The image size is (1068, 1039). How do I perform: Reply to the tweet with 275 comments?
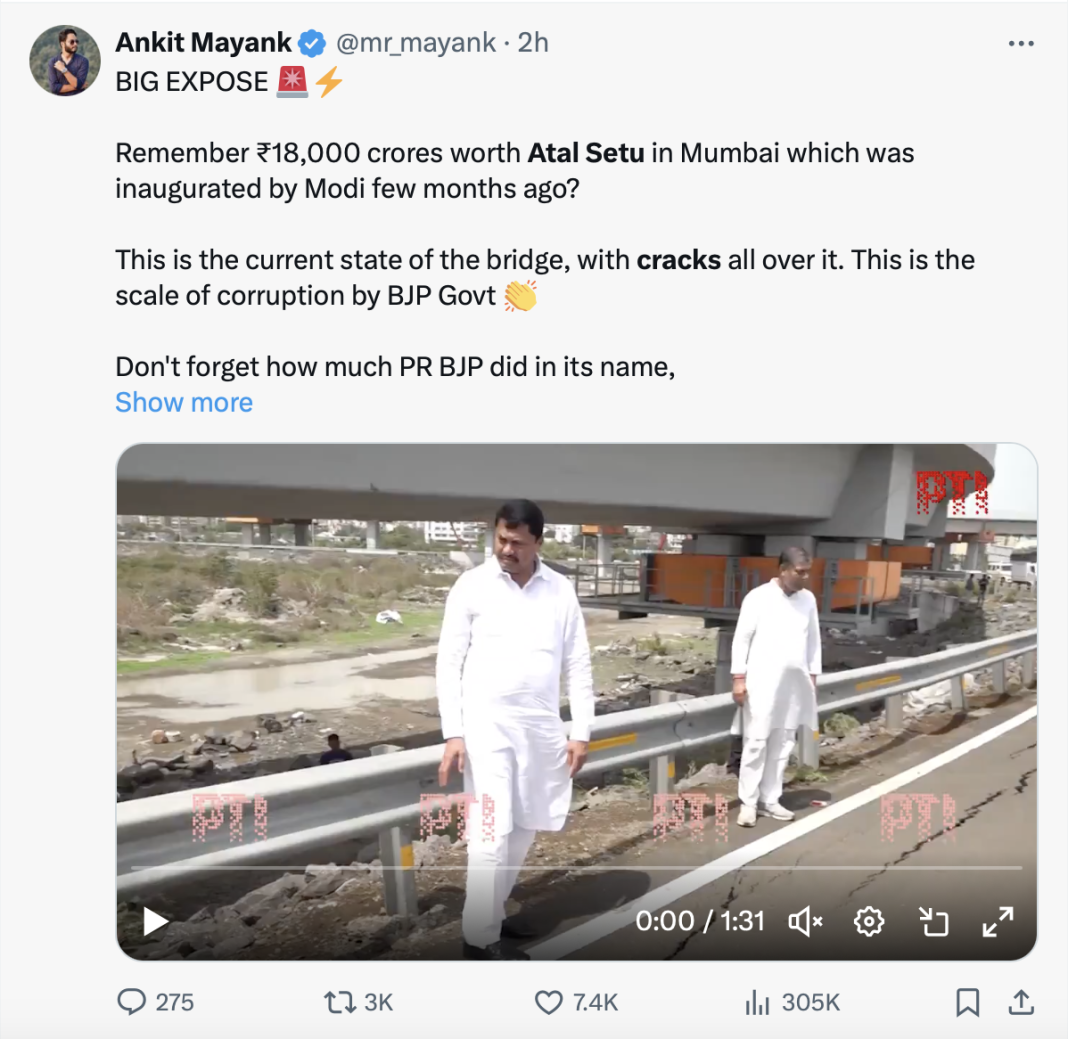132,1002
